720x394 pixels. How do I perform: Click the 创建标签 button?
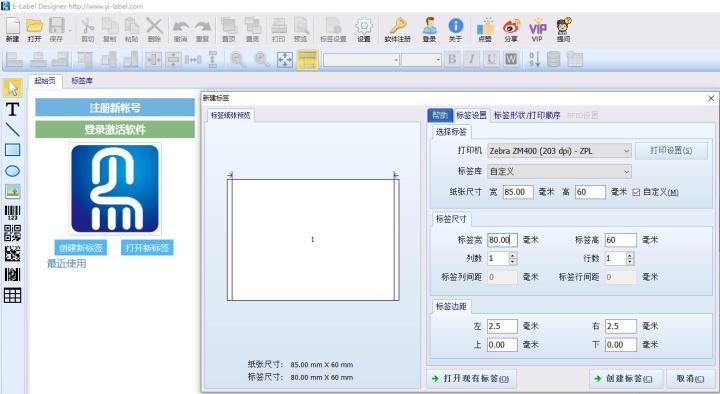(x=626, y=379)
